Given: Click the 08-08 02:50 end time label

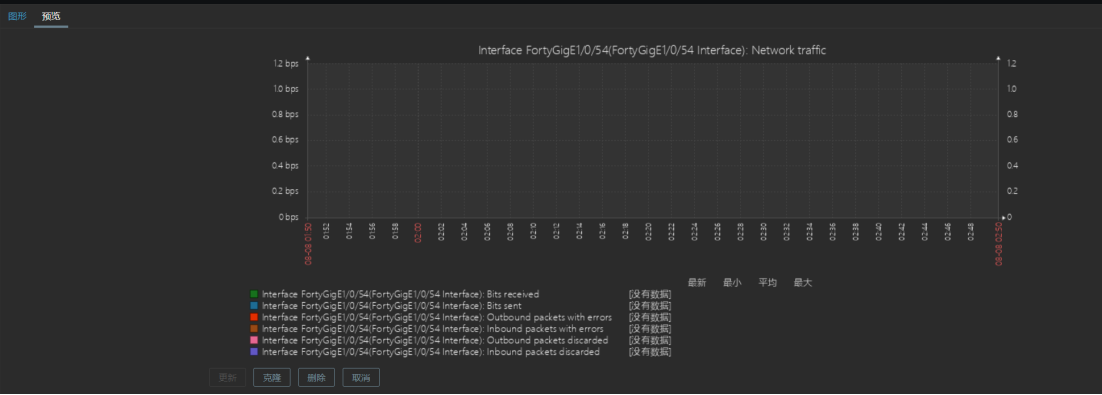Looking at the screenshot, I should (999, 244).
